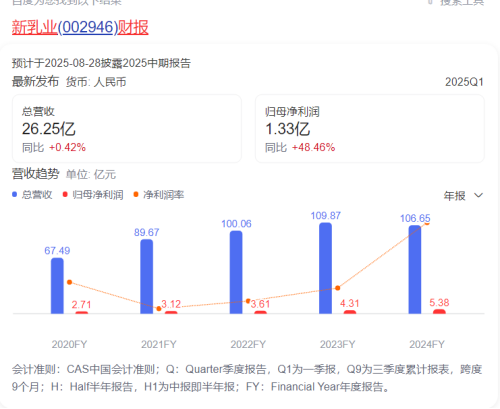Expand the chevron next to 年报
The height and width of the screenshot is (409, 500).
(x=478, y=195)
